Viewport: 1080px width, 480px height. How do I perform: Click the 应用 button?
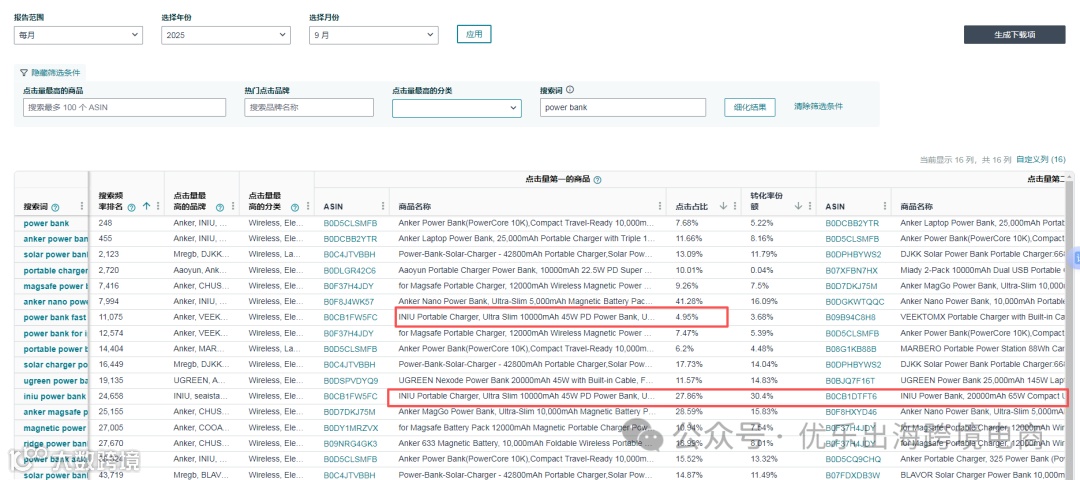tap(474, 34)
